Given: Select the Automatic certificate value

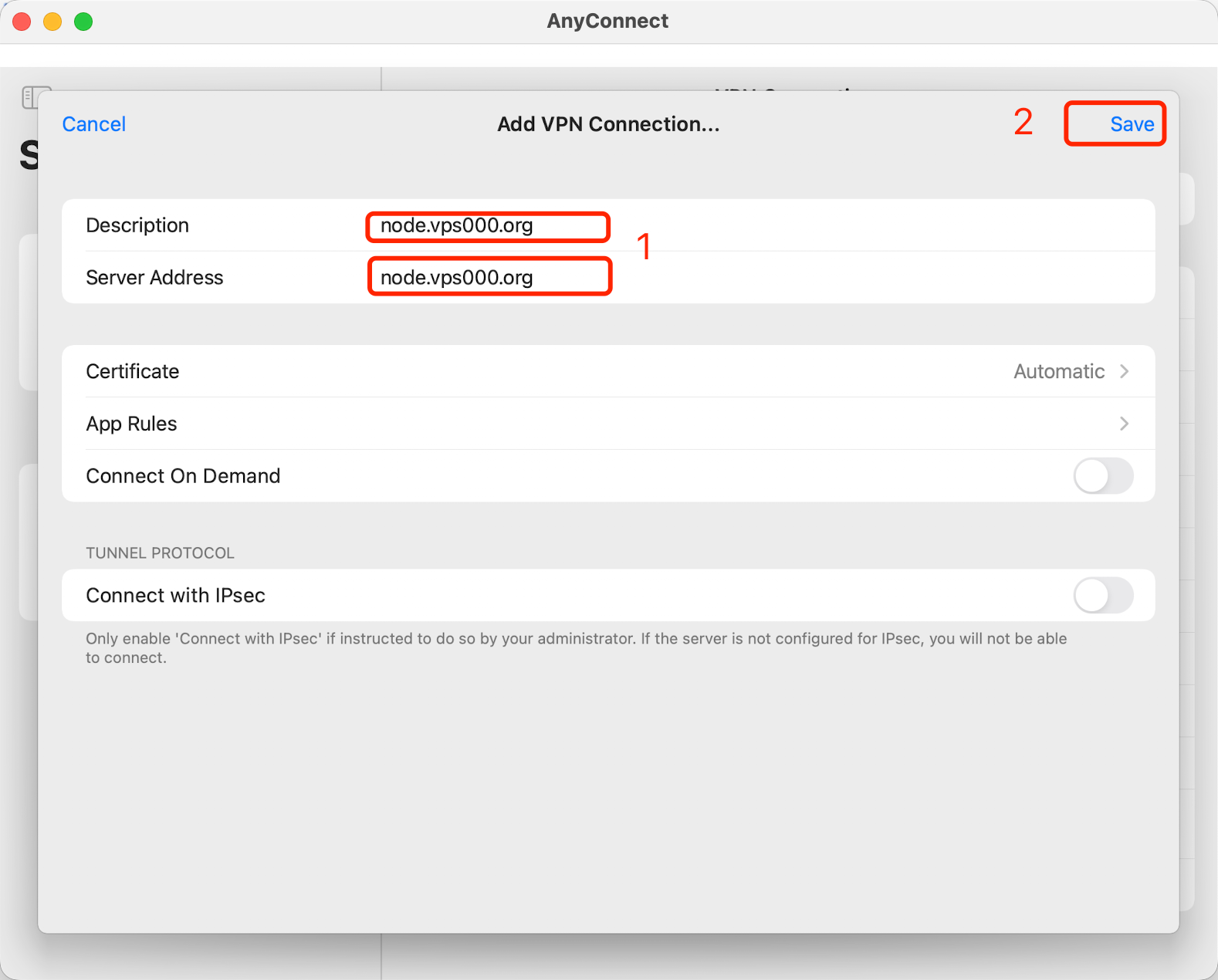Looking at the screenshot, I should [1058, 371].
